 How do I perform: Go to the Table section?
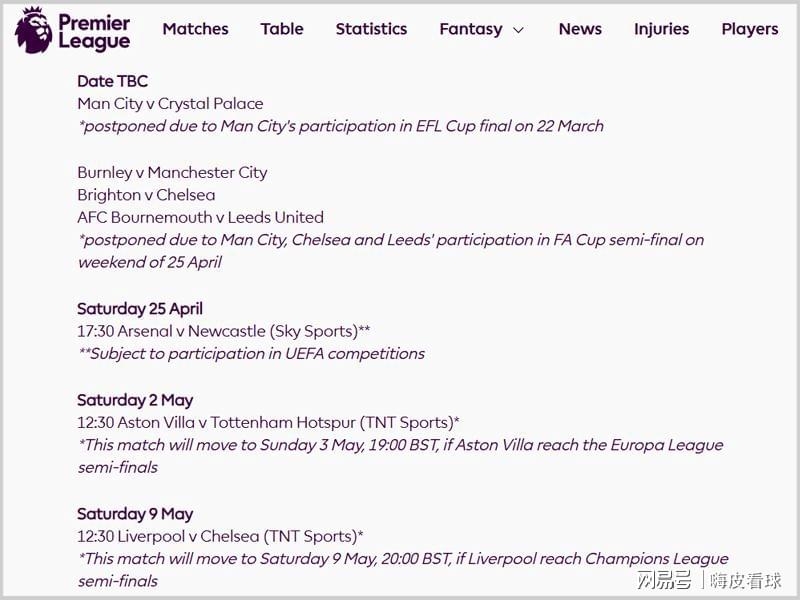pos(282,29)
